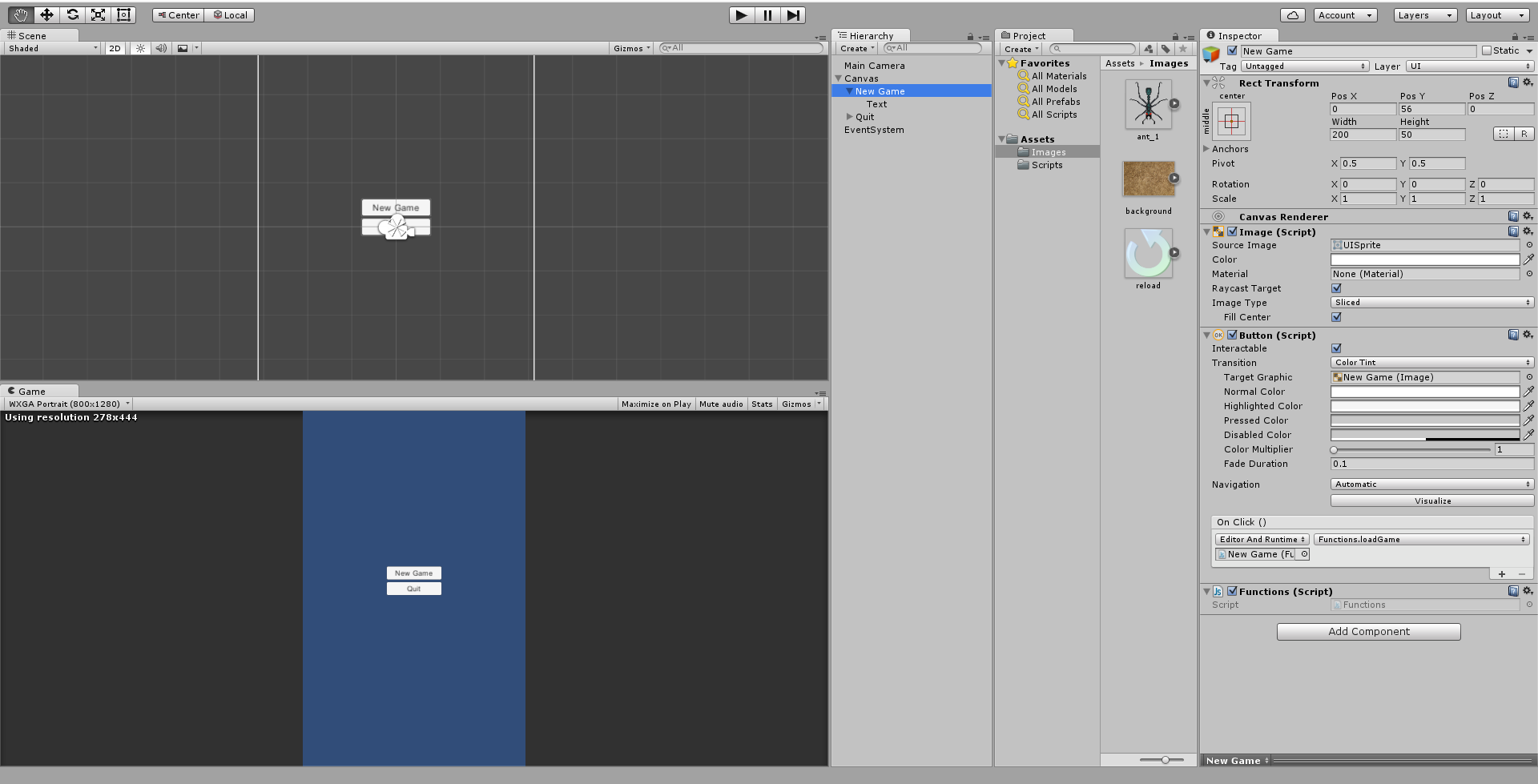Select the Move tool
This screenshot has width=1538, height=784.
46,14
